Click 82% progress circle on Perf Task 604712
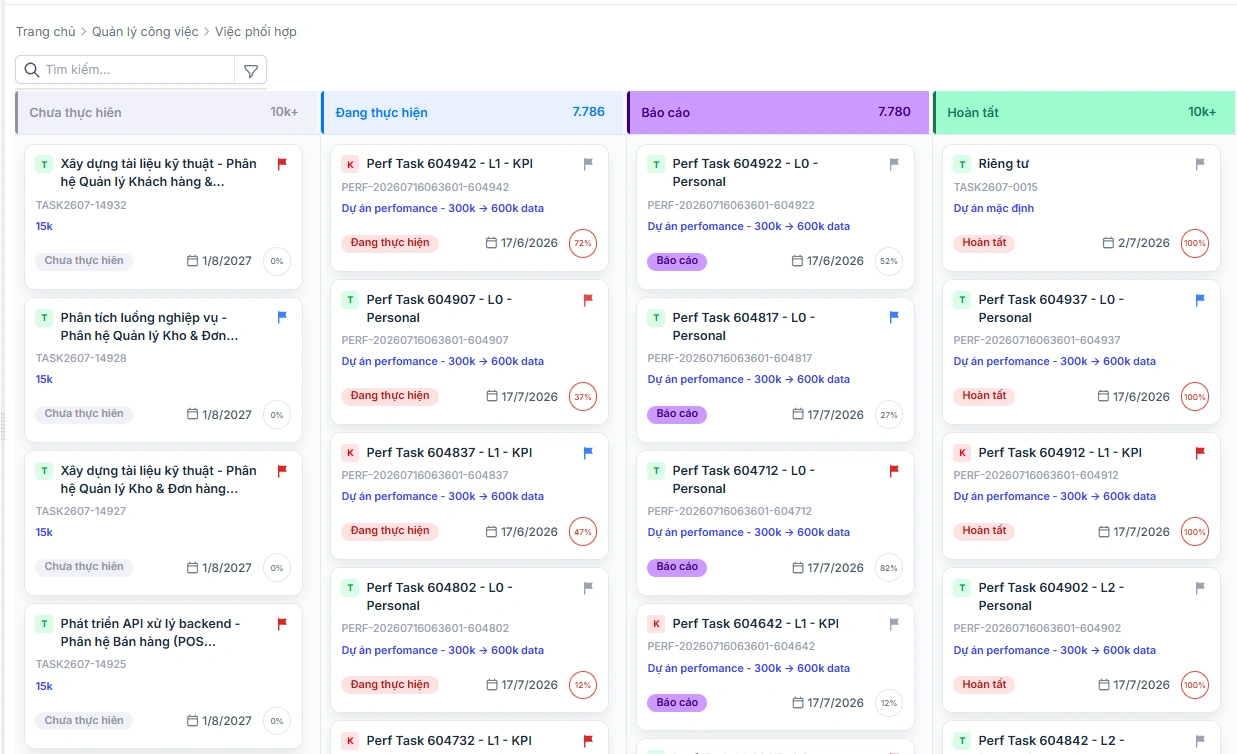 (889, 567)
